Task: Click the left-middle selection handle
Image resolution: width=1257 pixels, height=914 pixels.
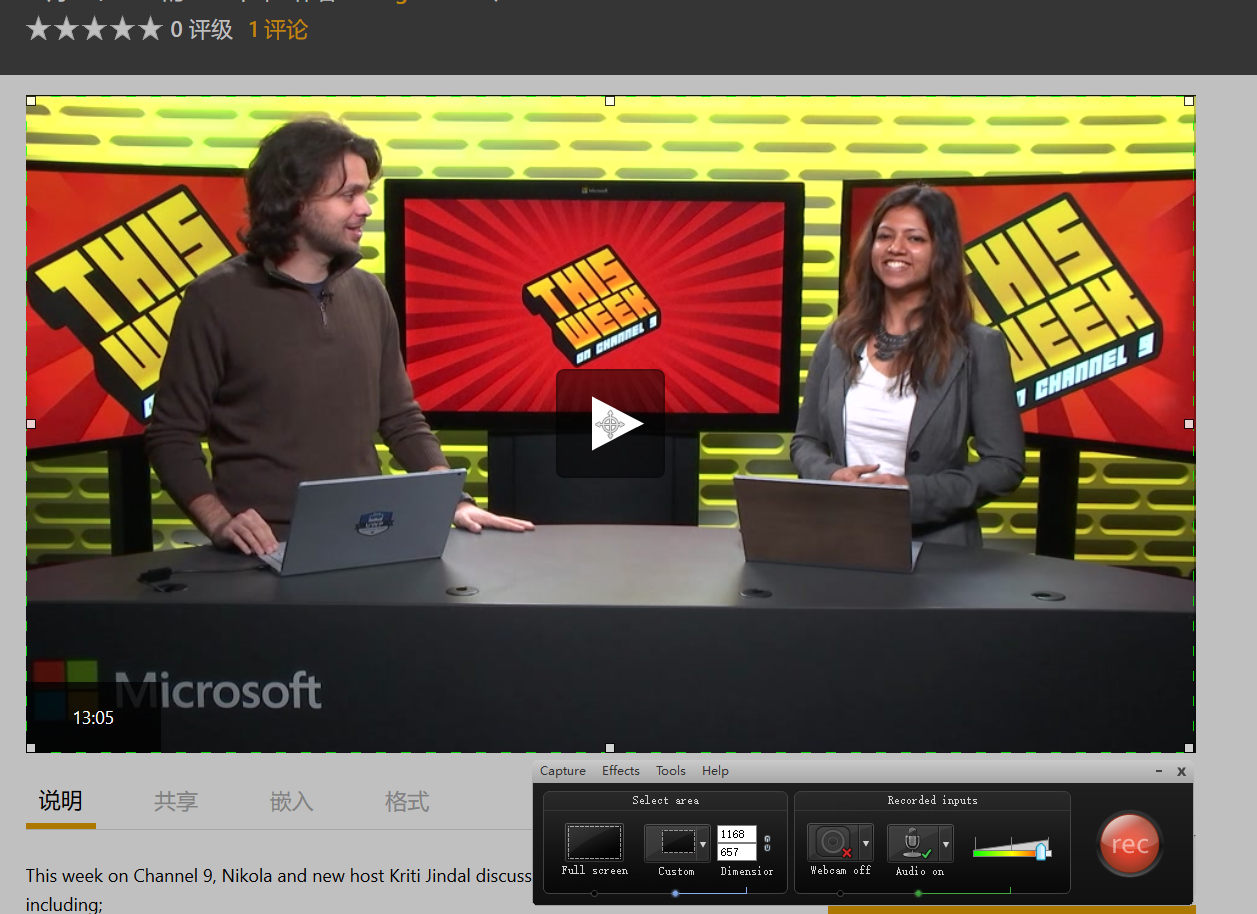Action: click(x=31, y=424)
